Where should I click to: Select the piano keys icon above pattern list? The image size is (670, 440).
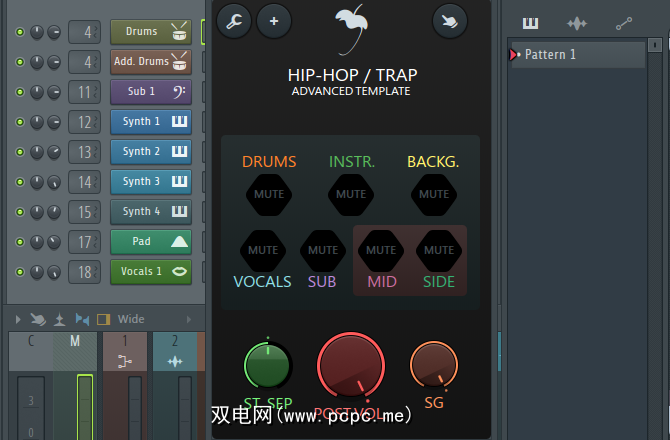coord(530,23)
